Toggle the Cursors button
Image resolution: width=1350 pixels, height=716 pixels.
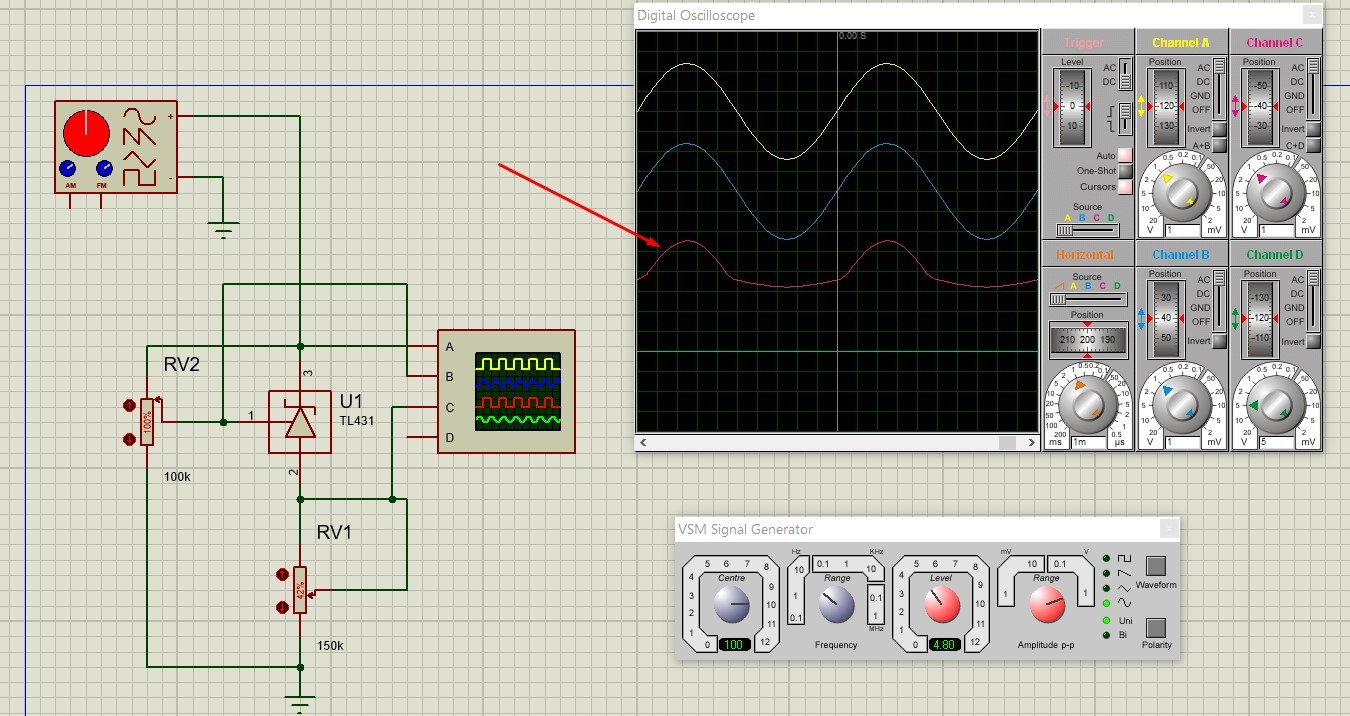click(1124, 187)
